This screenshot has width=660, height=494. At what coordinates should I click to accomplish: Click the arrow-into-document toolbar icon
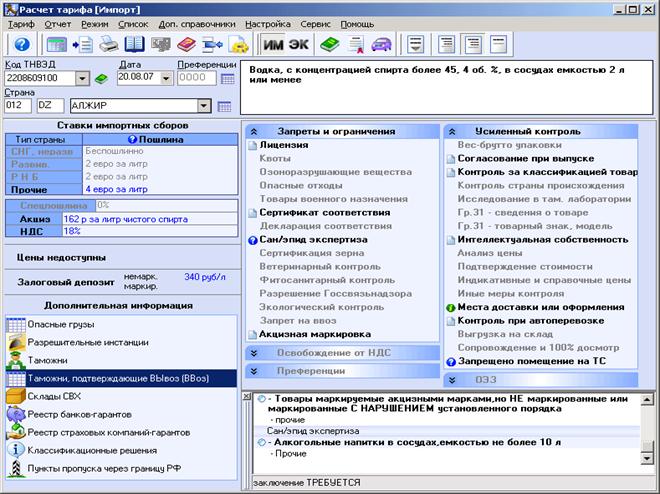[x=82, y=44]
